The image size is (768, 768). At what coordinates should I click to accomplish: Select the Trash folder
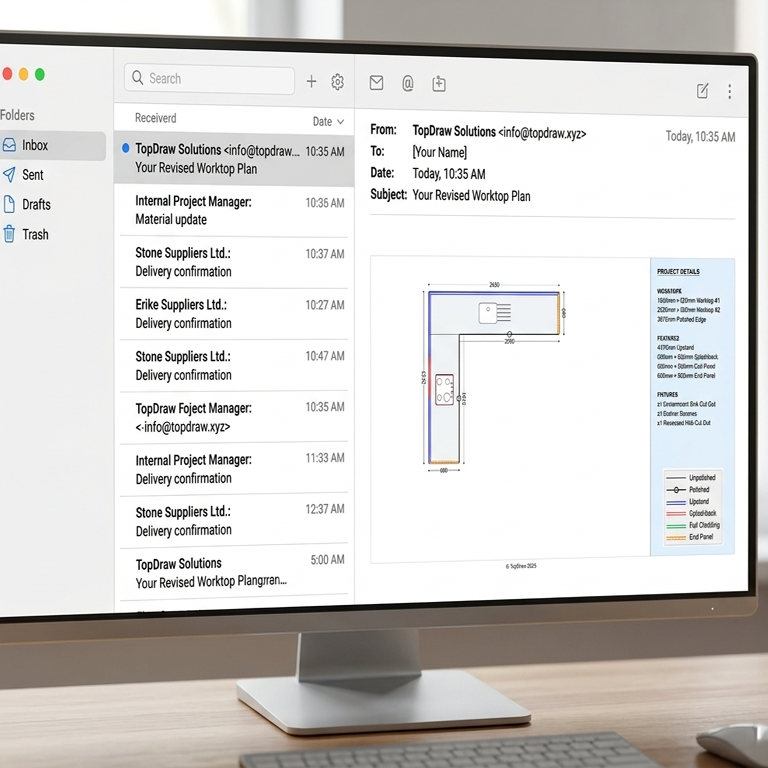pyautogui.click(x=53, y=234)
